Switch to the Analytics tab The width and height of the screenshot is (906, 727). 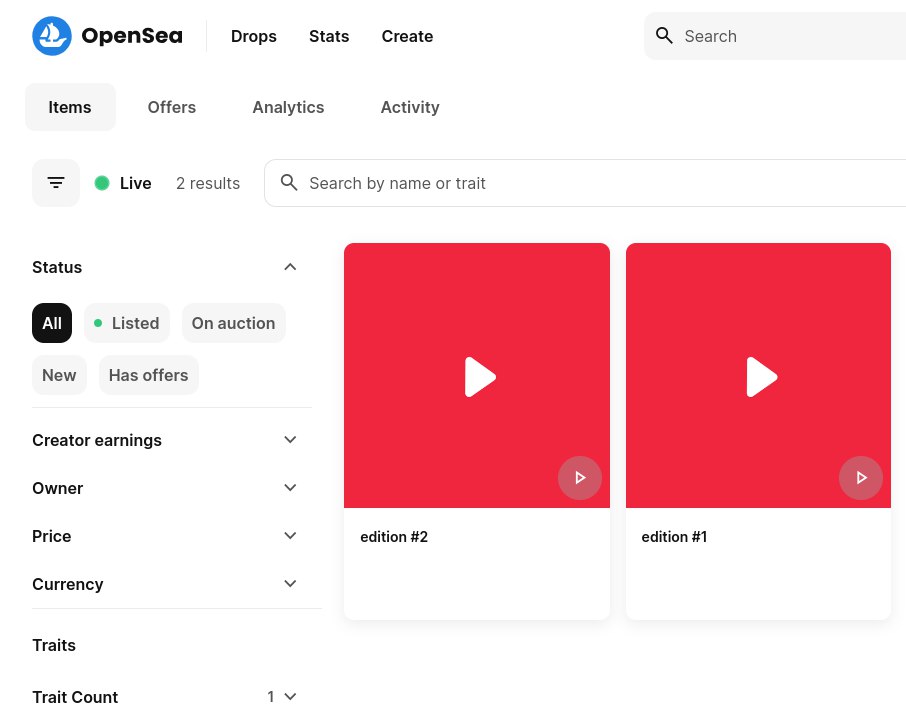[x=288, y=107]
